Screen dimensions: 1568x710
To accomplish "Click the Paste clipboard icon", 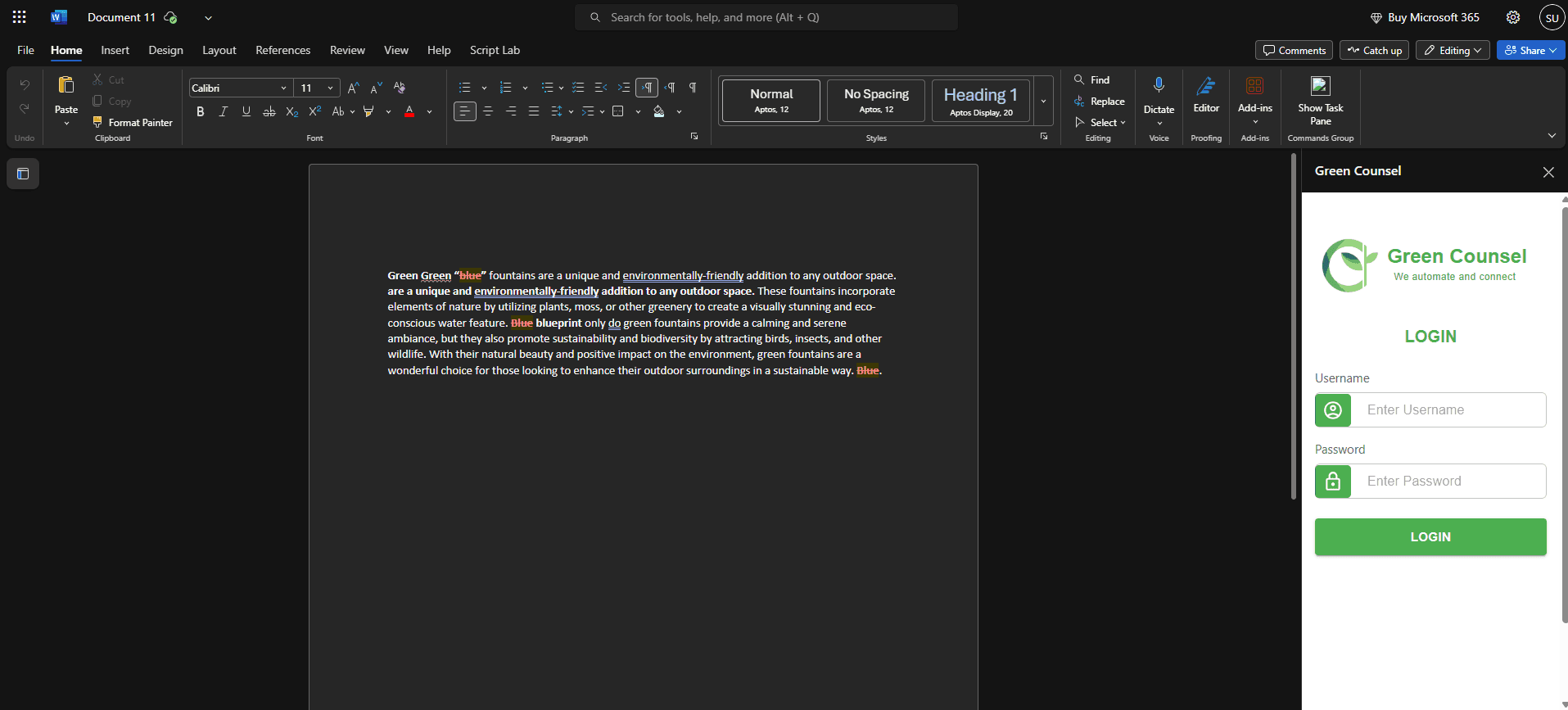I will pos(66,85).
